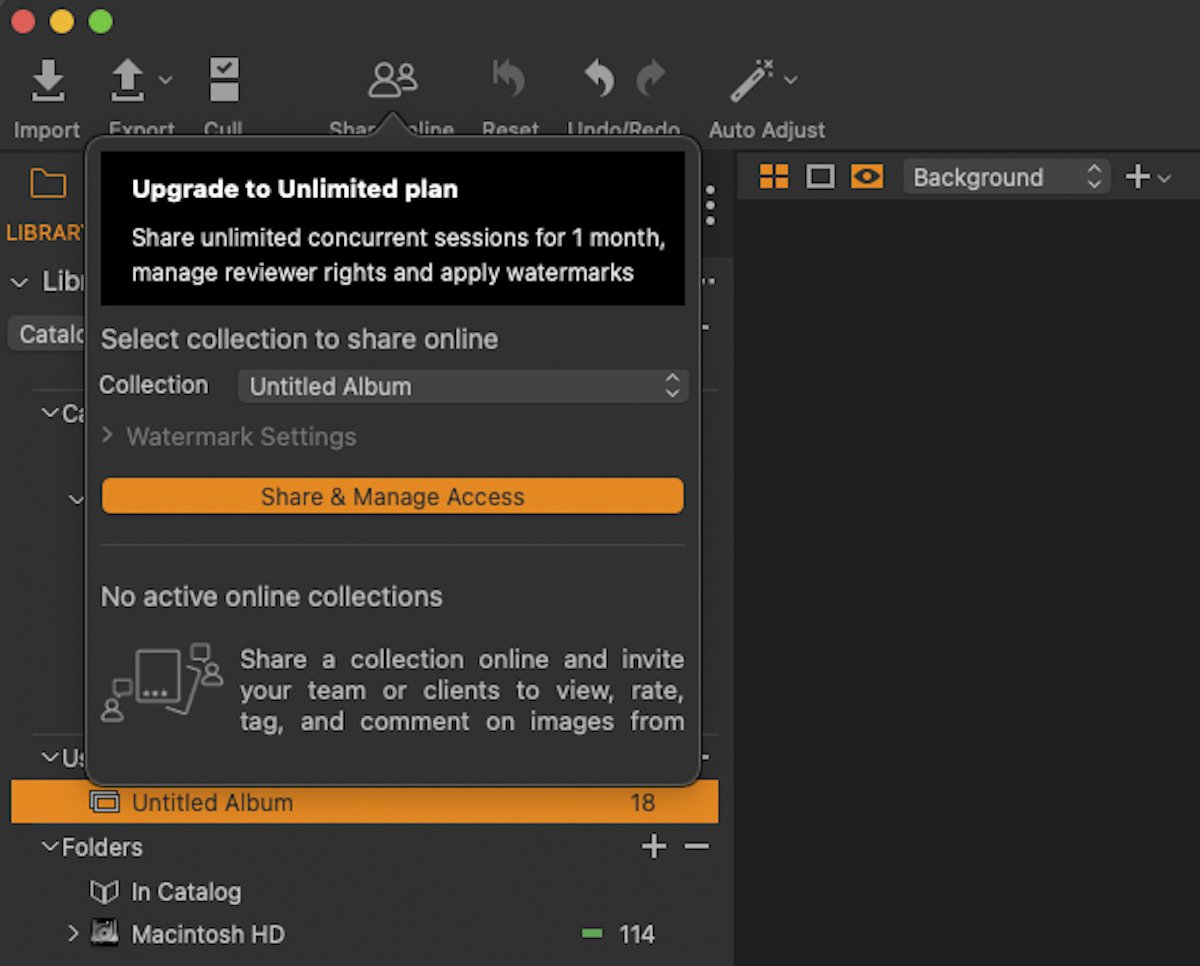
Task: Expand the Macintosh HD folder tree
Action: pos(71,934)
